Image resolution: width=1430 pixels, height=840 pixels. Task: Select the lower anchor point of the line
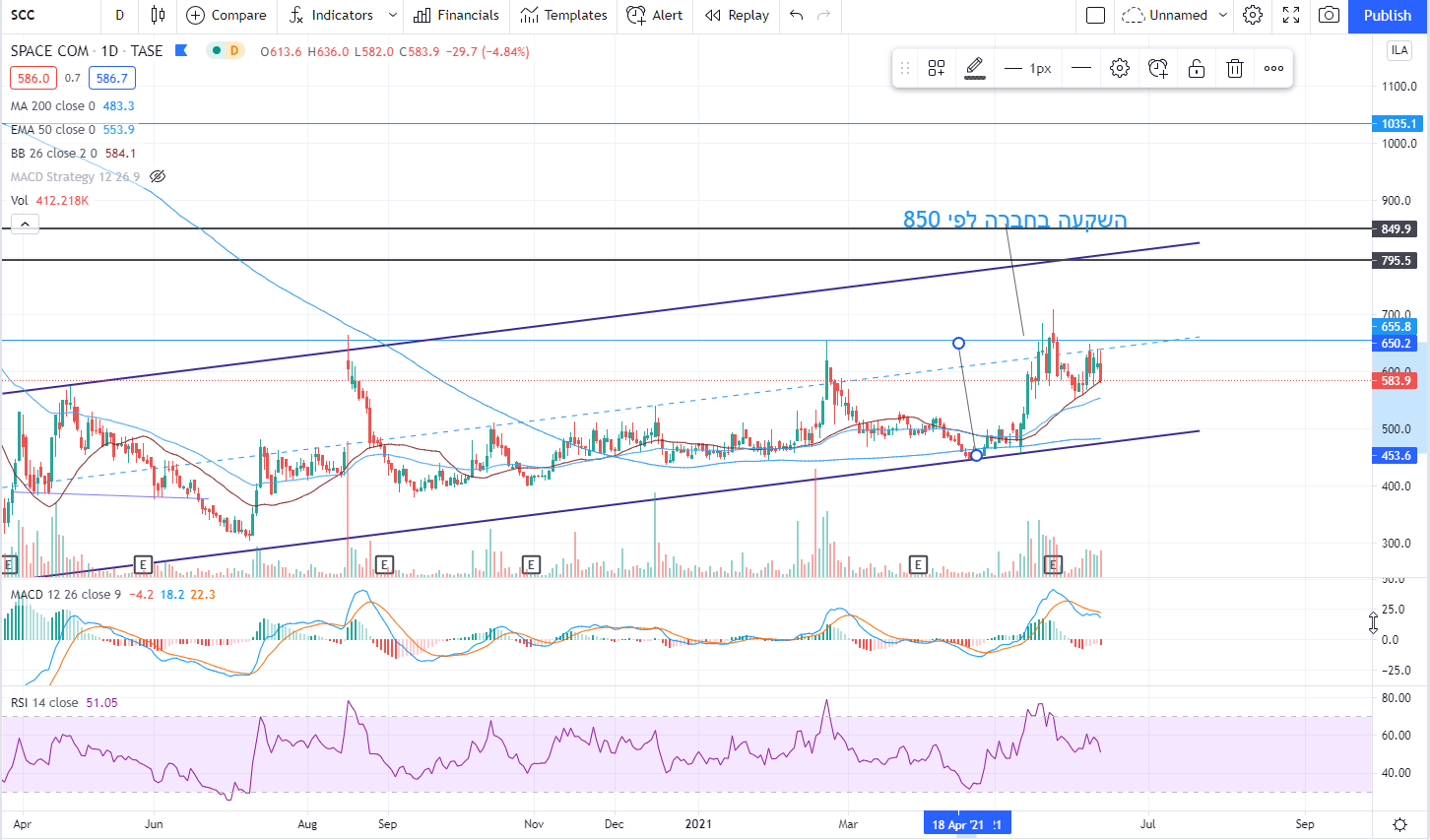pyautogui.click(x=976, y=455)
